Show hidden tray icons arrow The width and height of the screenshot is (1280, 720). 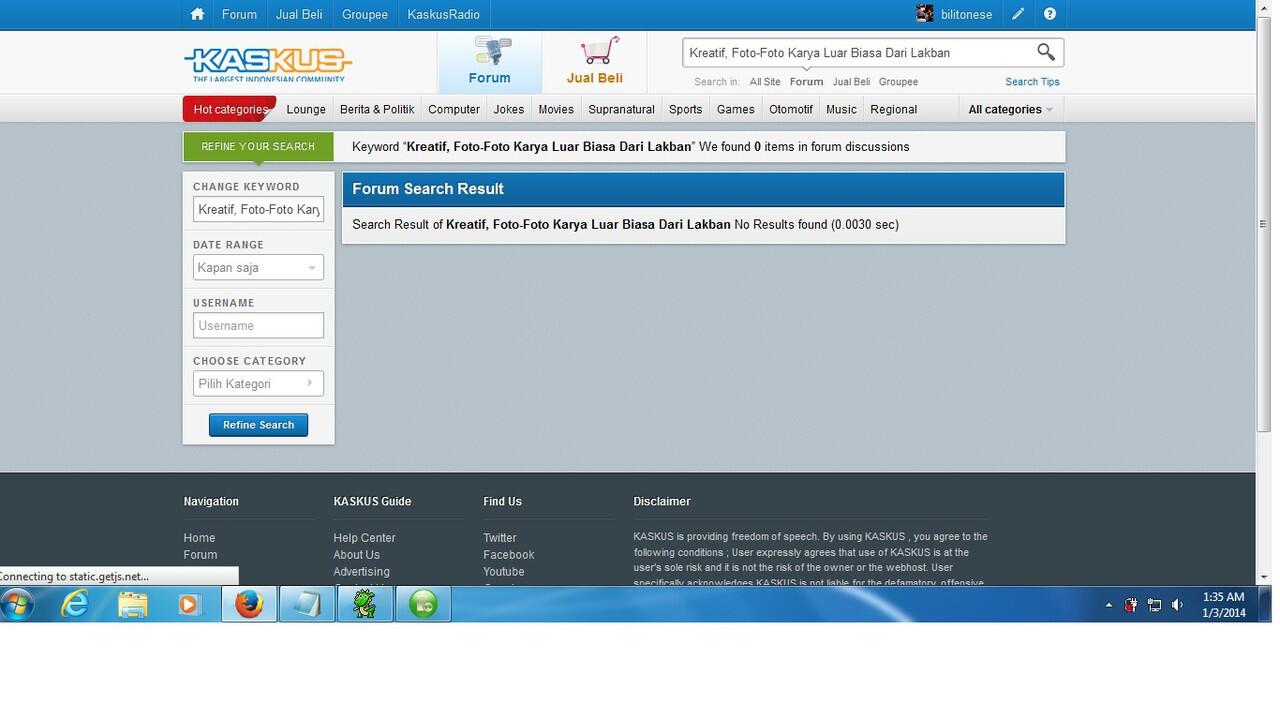click(x=1108, y=605)
